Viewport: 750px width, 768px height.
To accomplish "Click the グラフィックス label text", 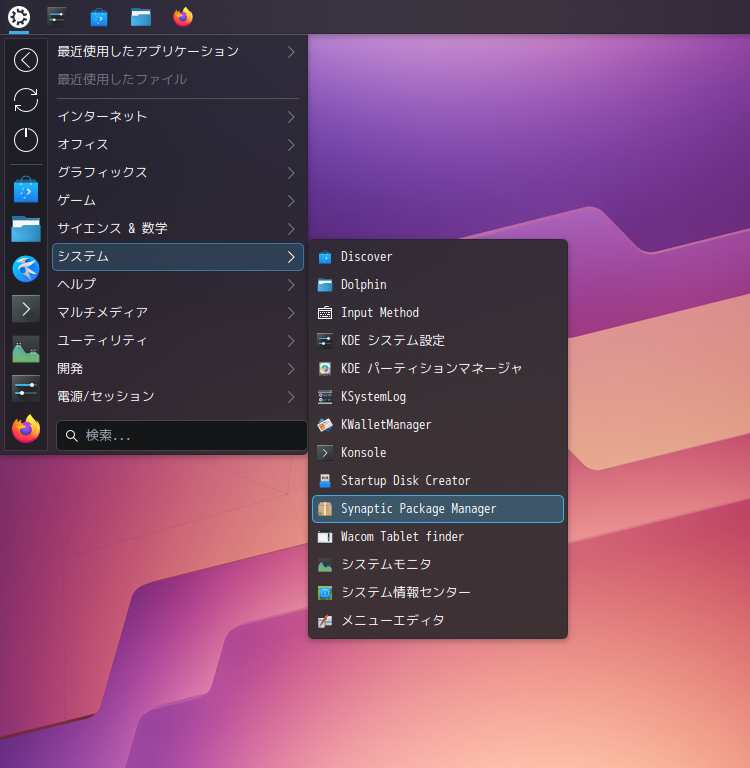I will point(102,172).
